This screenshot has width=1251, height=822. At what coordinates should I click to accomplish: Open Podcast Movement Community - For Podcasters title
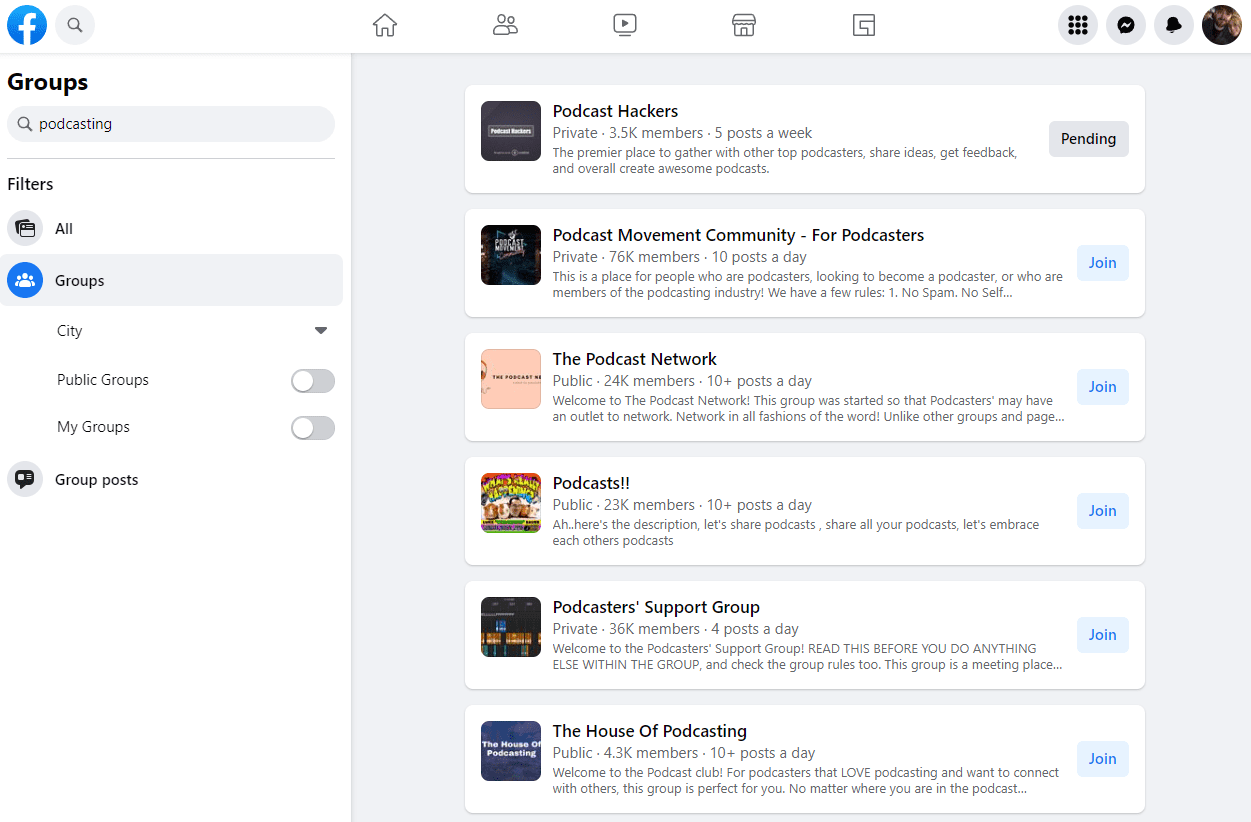tap(738, 235)
